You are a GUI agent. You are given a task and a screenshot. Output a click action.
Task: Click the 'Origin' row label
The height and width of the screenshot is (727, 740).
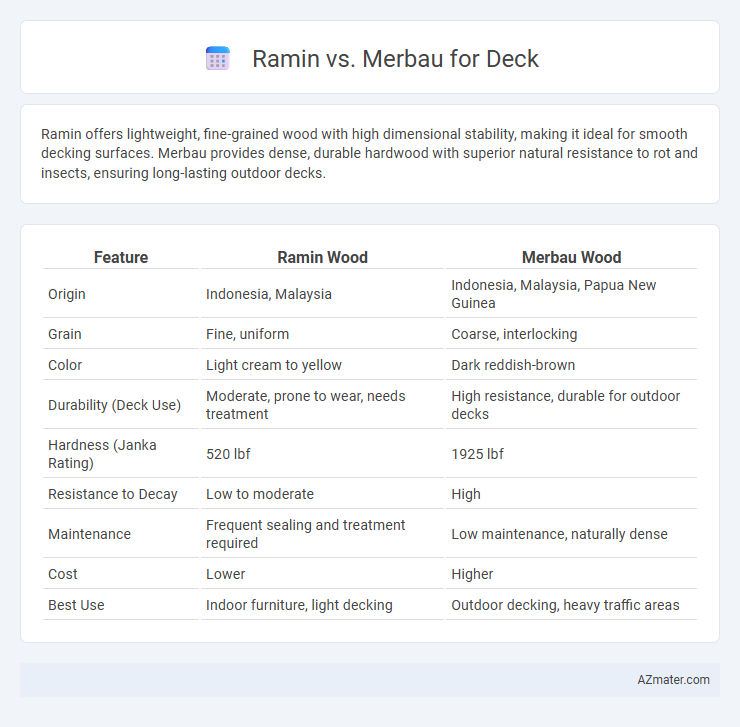click(67, 294)
